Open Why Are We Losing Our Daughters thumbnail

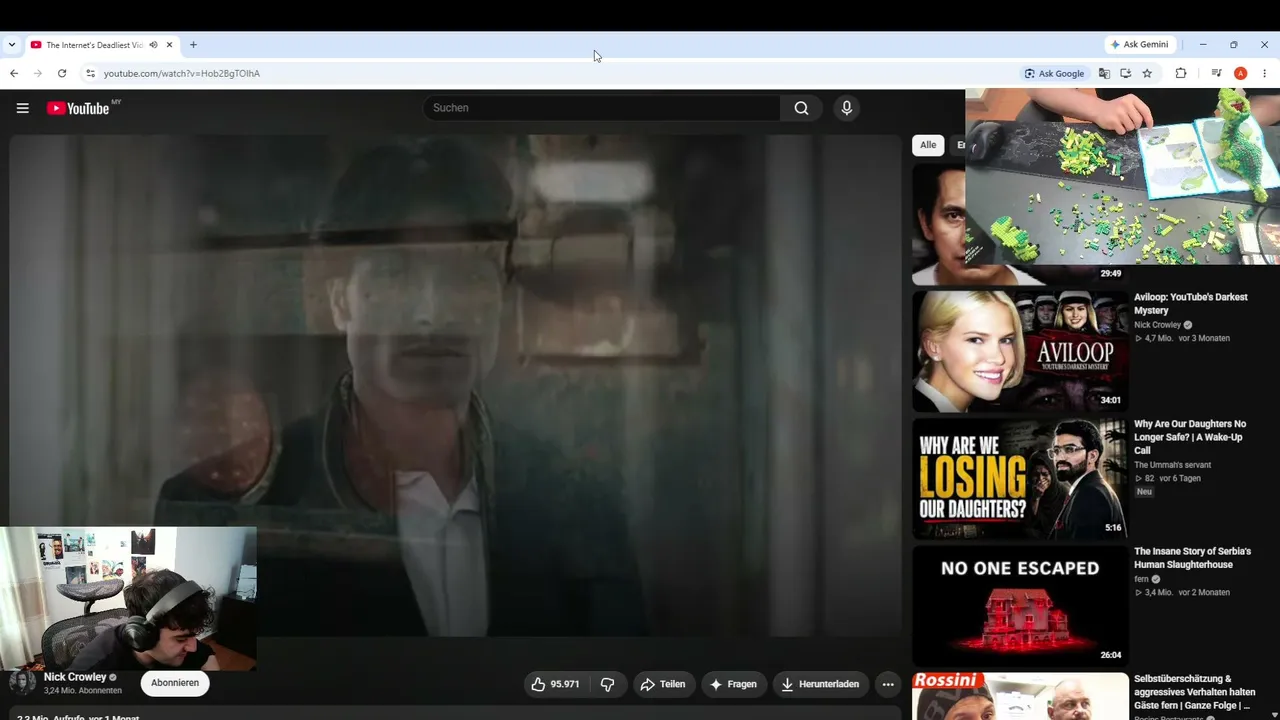pyautogui.click(x=1020, y=479)
